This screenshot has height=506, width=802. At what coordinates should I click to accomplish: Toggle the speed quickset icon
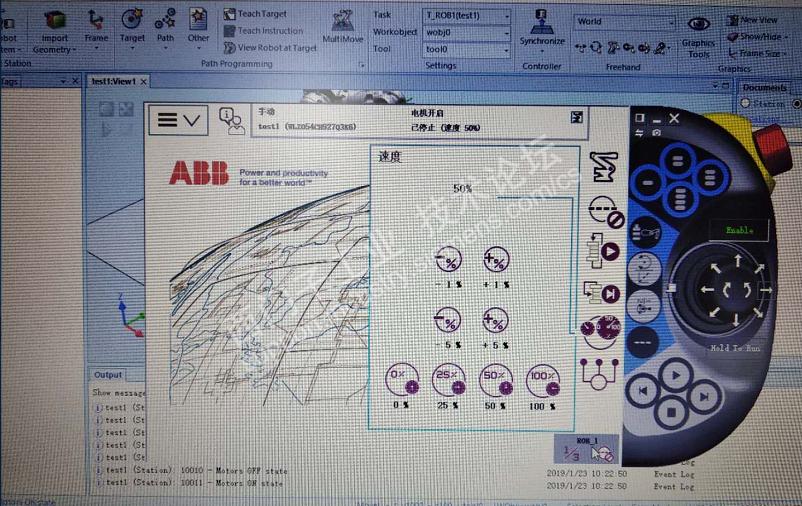(601, 331)
